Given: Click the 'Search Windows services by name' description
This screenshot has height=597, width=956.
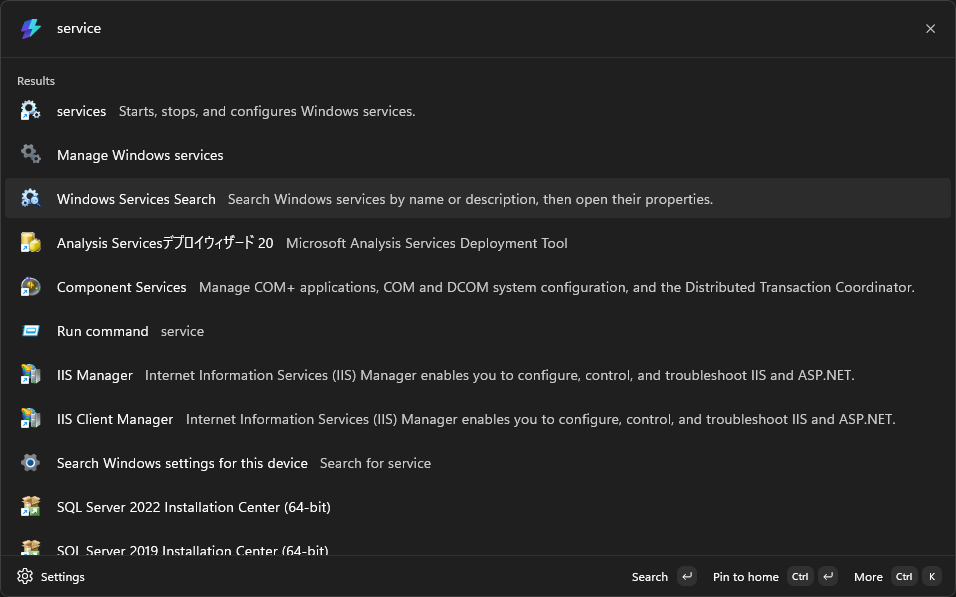Looking at the screenshot, I should tap(470, 199).
